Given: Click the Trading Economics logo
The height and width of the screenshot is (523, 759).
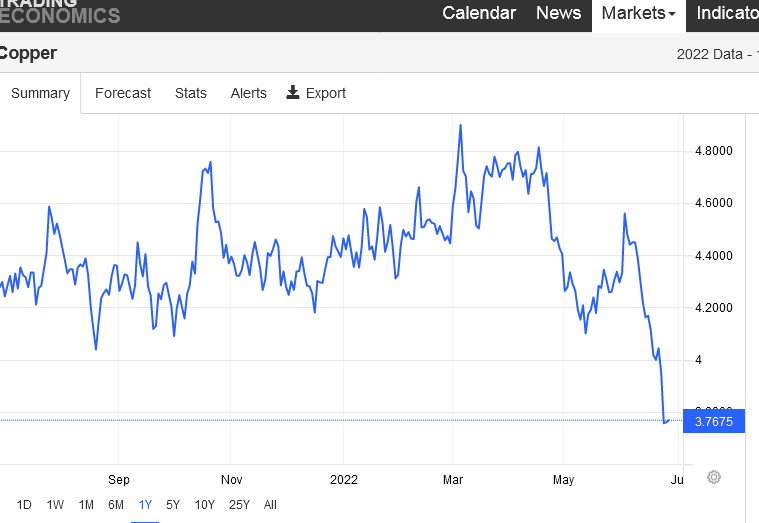Looking at the screenshot, I should tap(60, 11).
